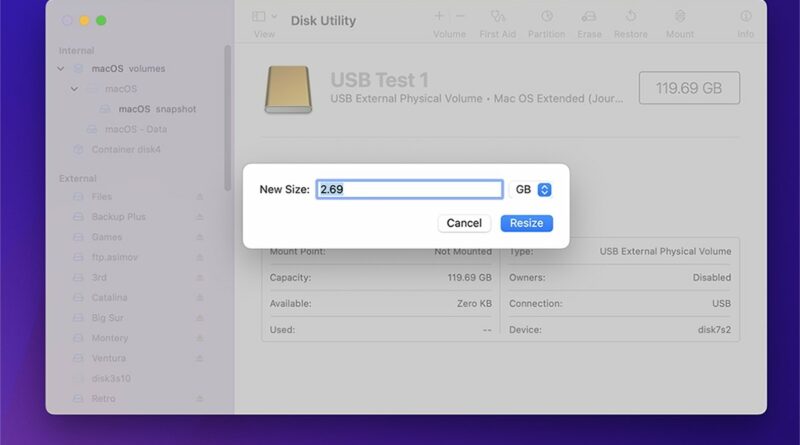Click the USB Test 1 volume title
Screen dimensions: 800x445
(x=379, y=80)
